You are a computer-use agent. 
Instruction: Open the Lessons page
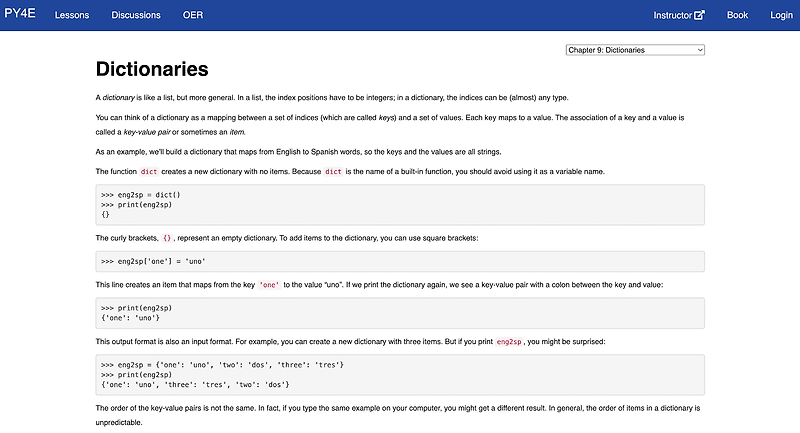point(71,15)
